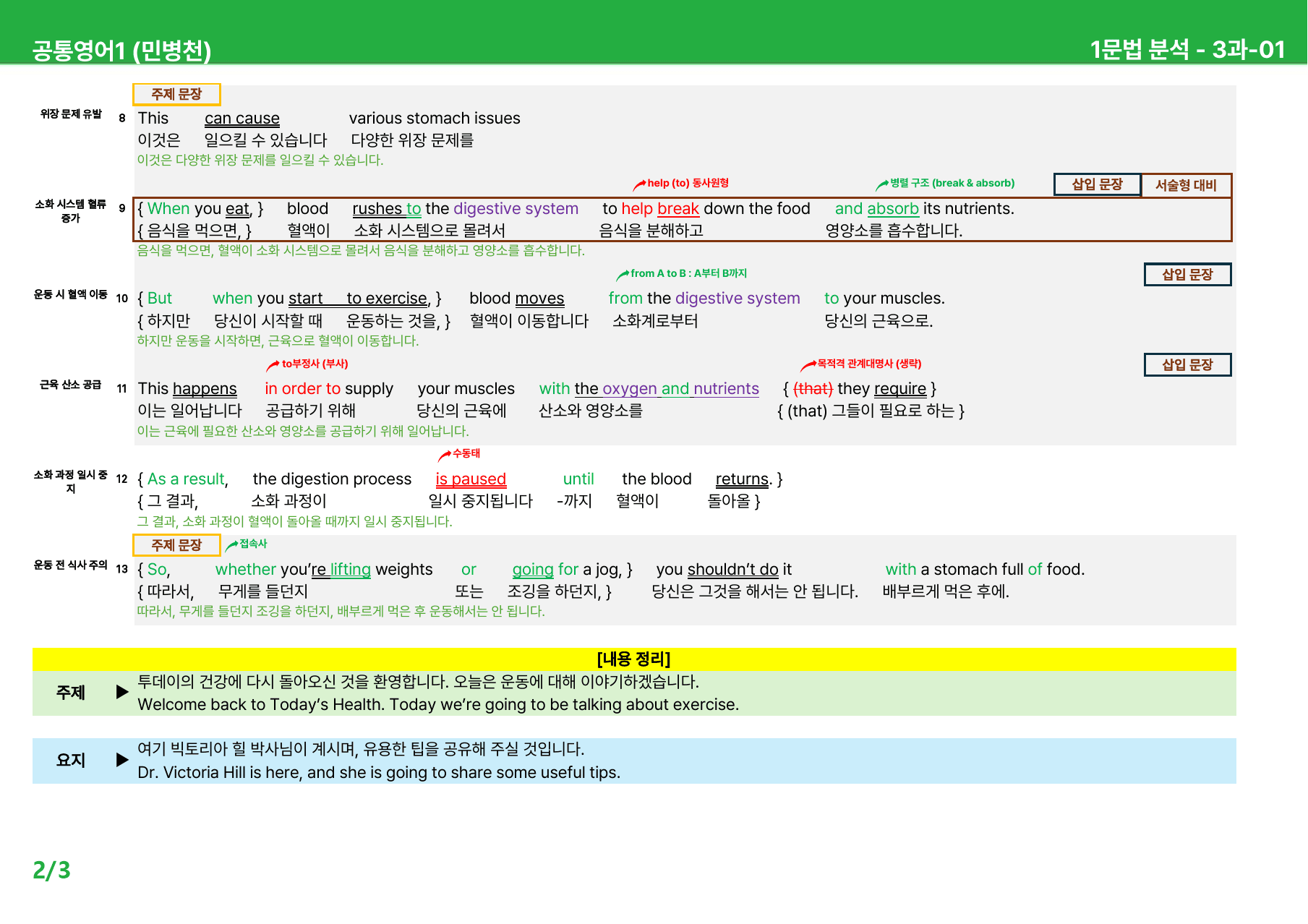Click the green arrow beside '병렬 구조' note

coord(881,185)
